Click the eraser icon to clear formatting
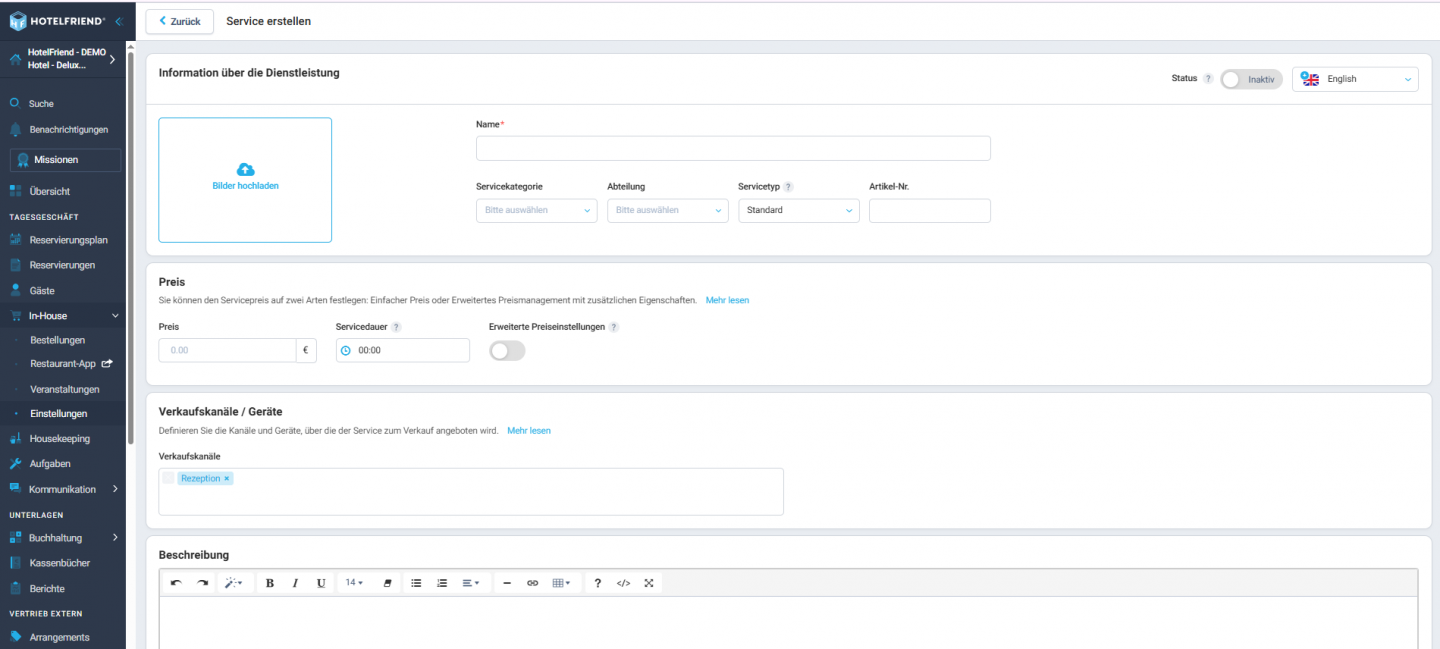The height and width of the screenshot is (649, 1440). coord(387,583)
